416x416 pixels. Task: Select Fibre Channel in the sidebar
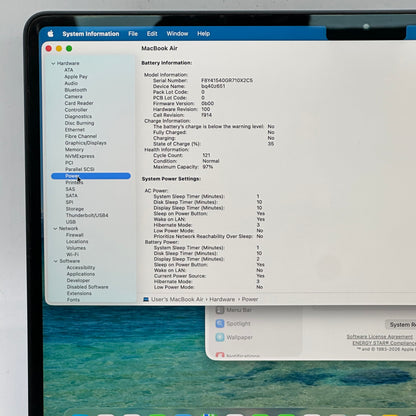pyautogui.click(x=81, y=136)
